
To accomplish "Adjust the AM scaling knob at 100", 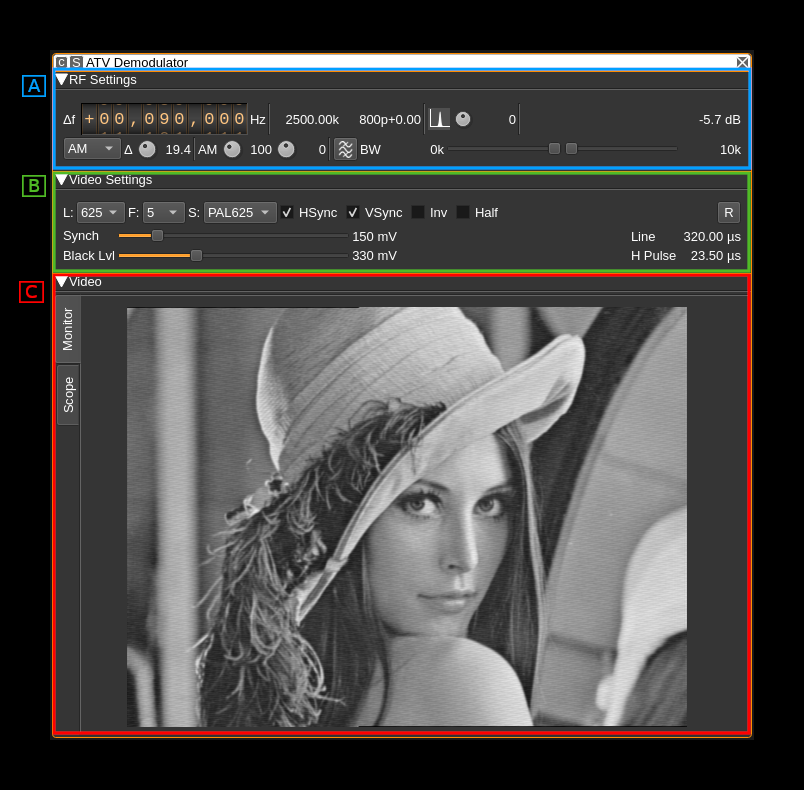I will 232,150.
